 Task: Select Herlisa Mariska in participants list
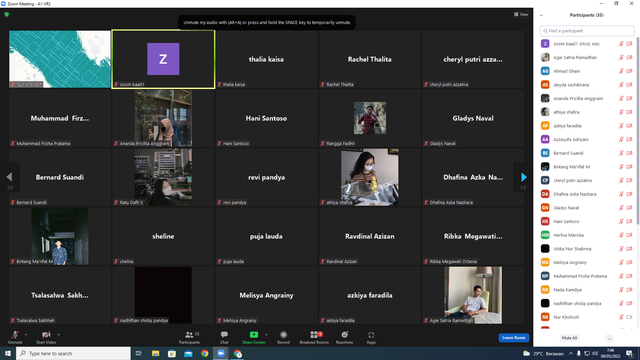pos(587,235)
